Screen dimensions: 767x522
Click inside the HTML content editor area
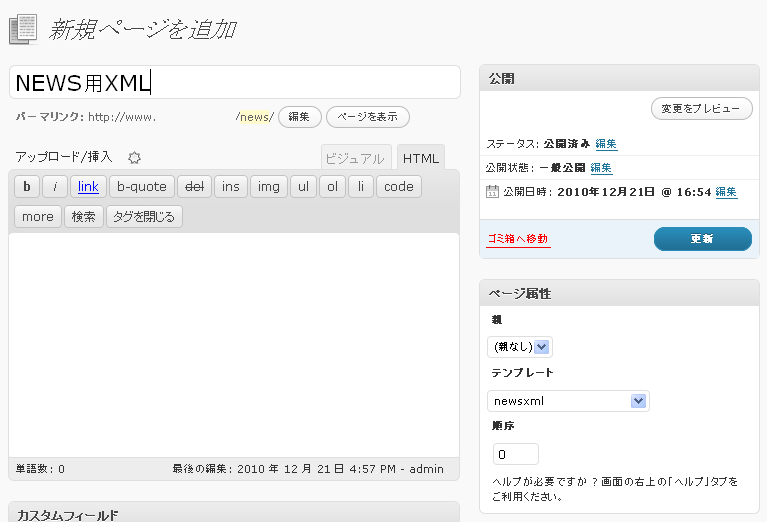(234, 345)
